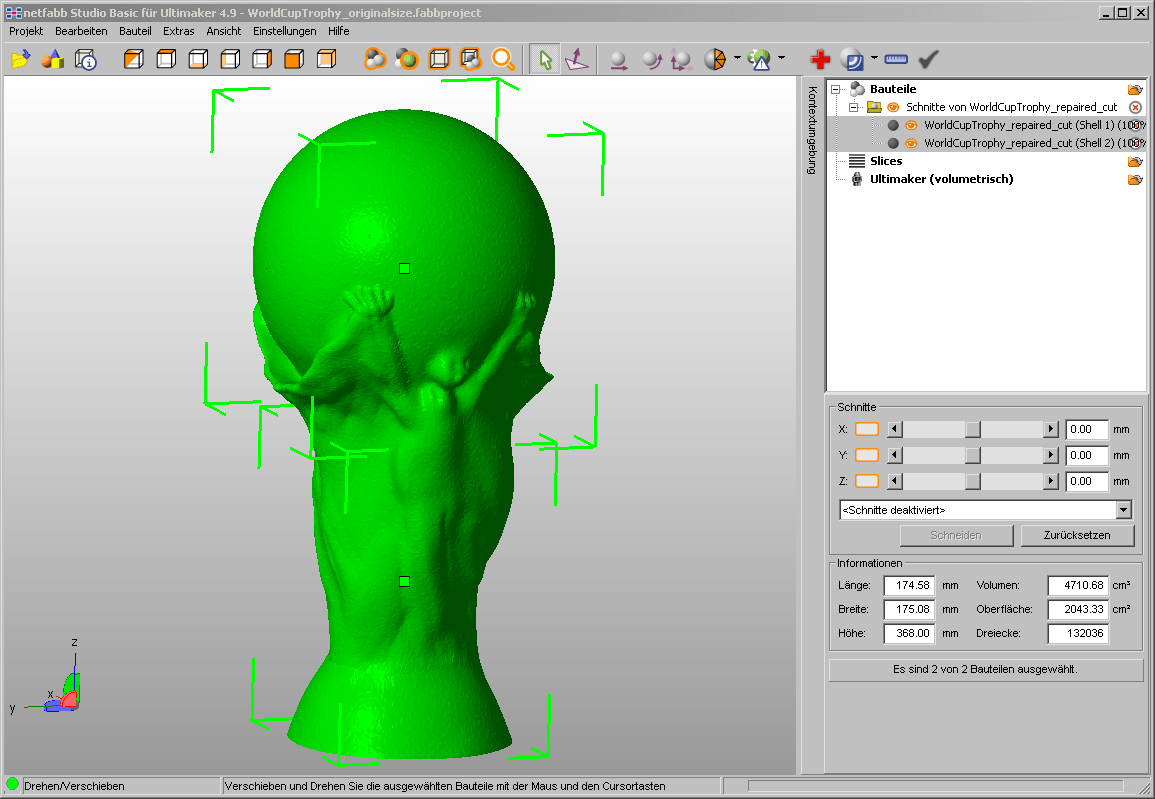
Task: Click the move part sphere icon
Action: 619,59
